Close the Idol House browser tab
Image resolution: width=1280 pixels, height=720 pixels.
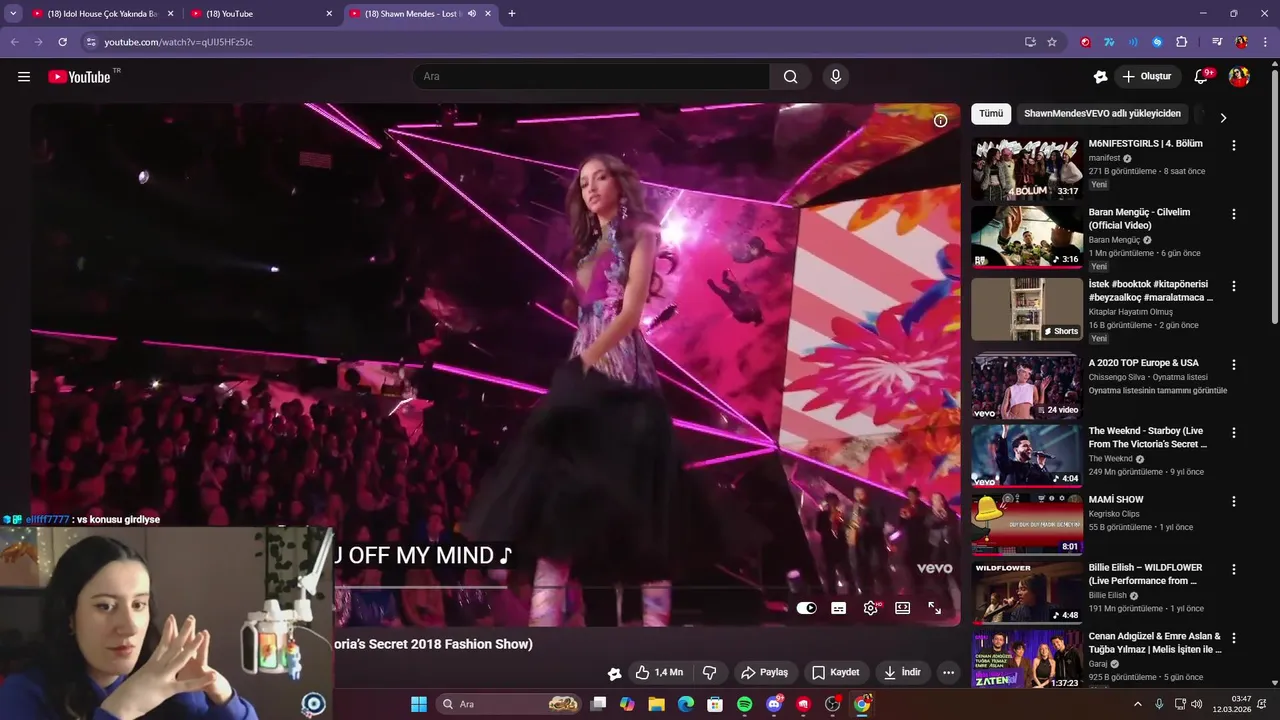coord(170,14)
